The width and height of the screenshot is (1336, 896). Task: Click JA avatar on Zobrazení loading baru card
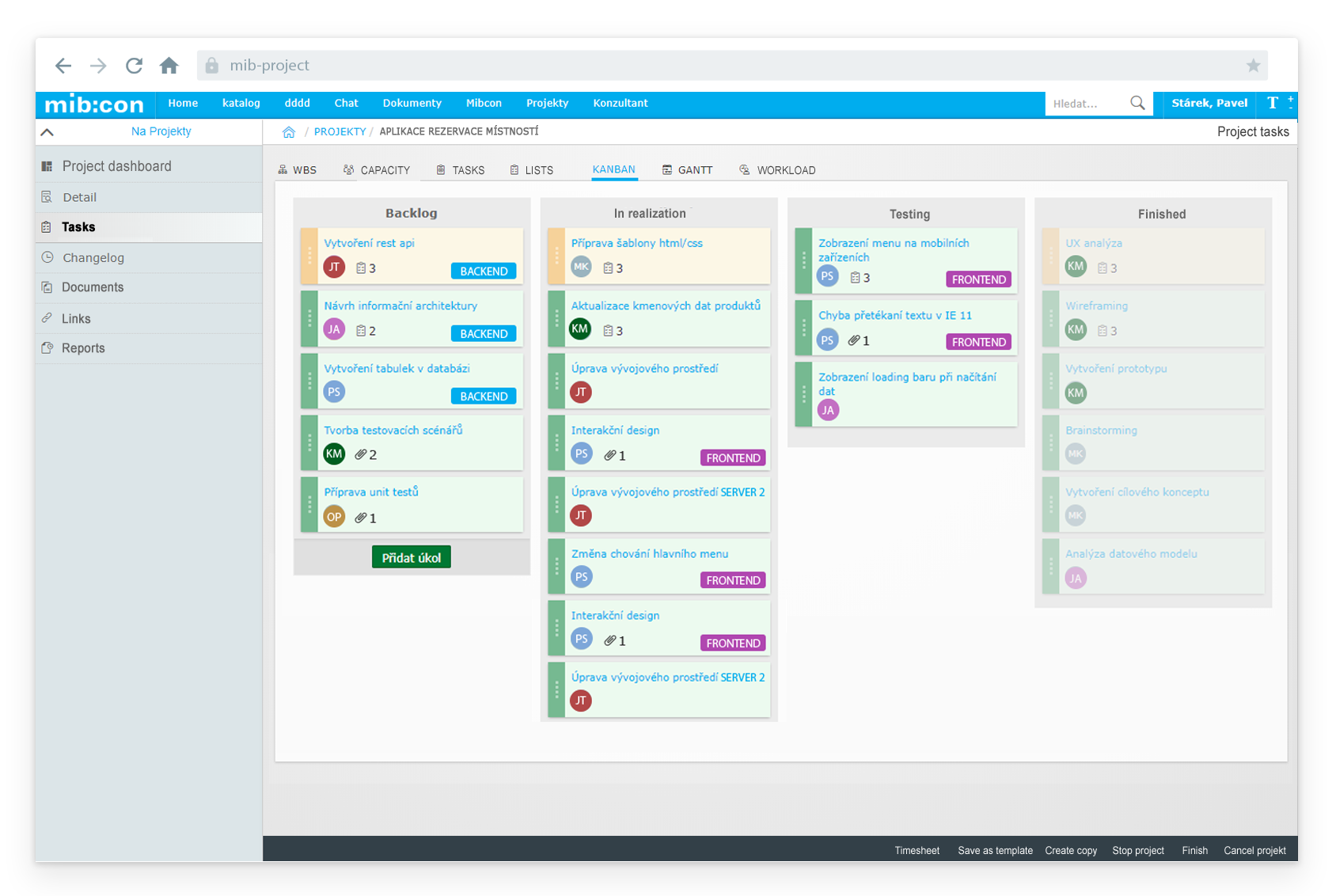click(x=828, y=410)
